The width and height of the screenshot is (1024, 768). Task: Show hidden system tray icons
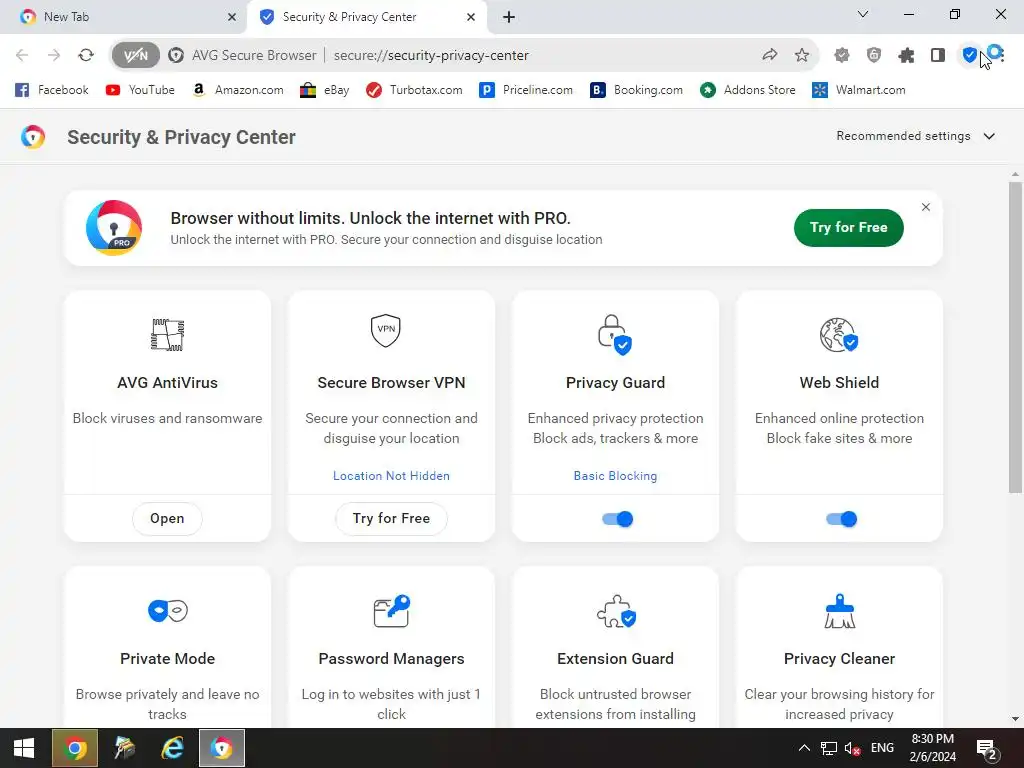(x=805, y=748)
